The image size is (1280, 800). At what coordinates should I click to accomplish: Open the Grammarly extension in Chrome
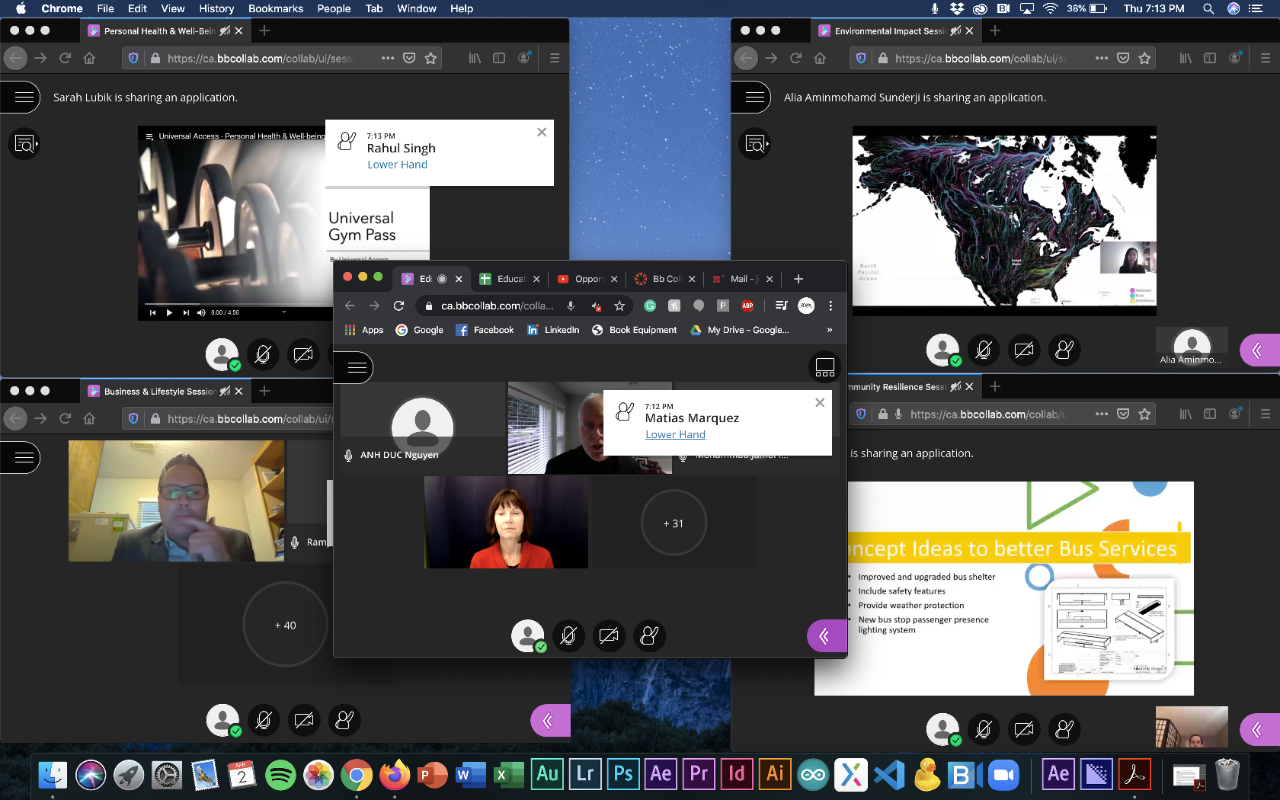tap(650, 306)
